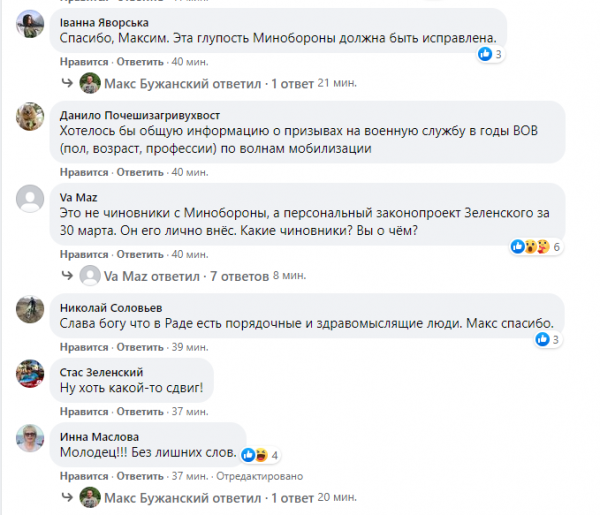Viewport: 600px width, 515px height.
Task: Open Данило Почешизагривухвост's avatar
Action: pos(30,119)
